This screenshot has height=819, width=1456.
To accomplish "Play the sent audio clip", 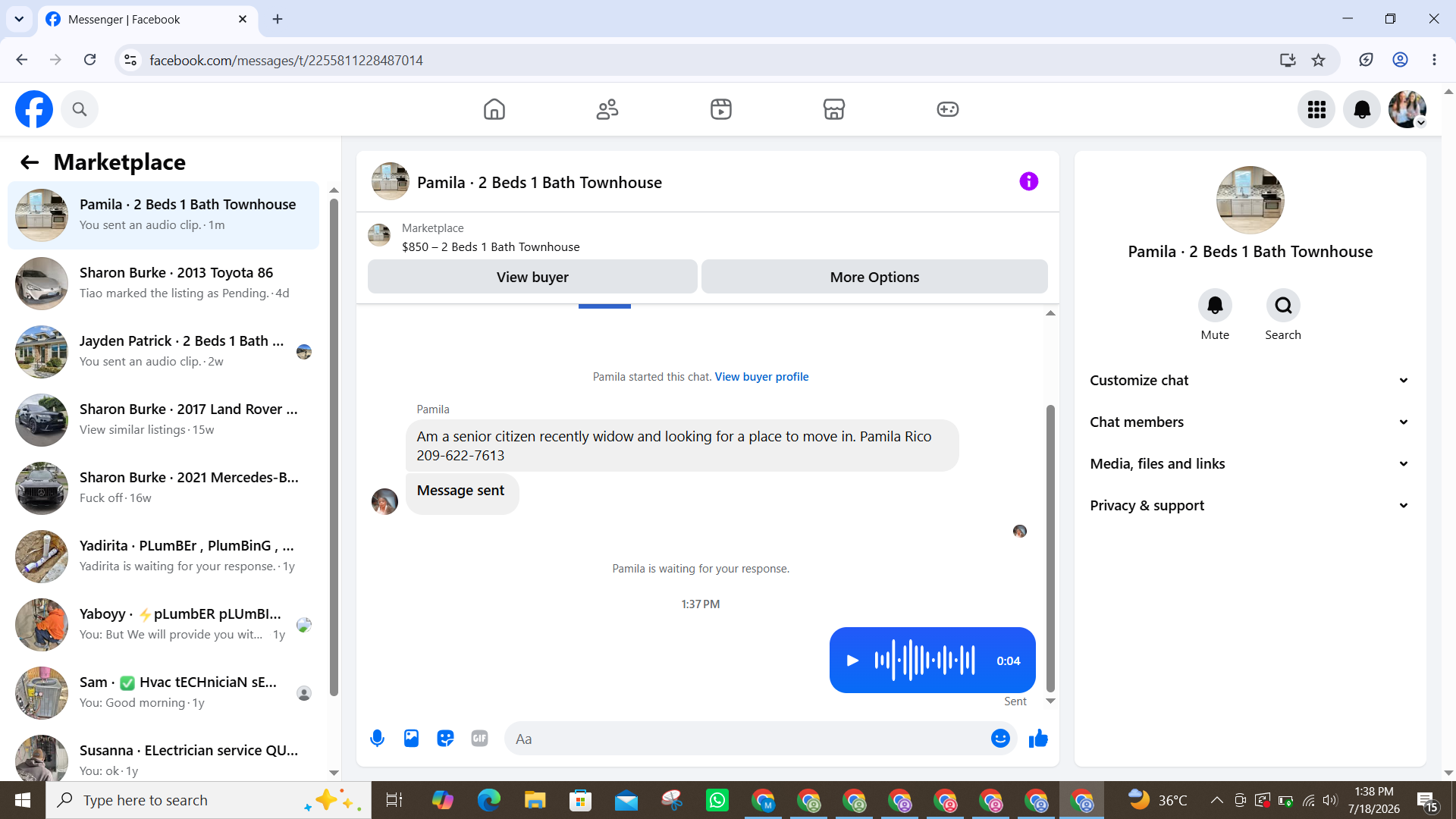I will [852, 661].
